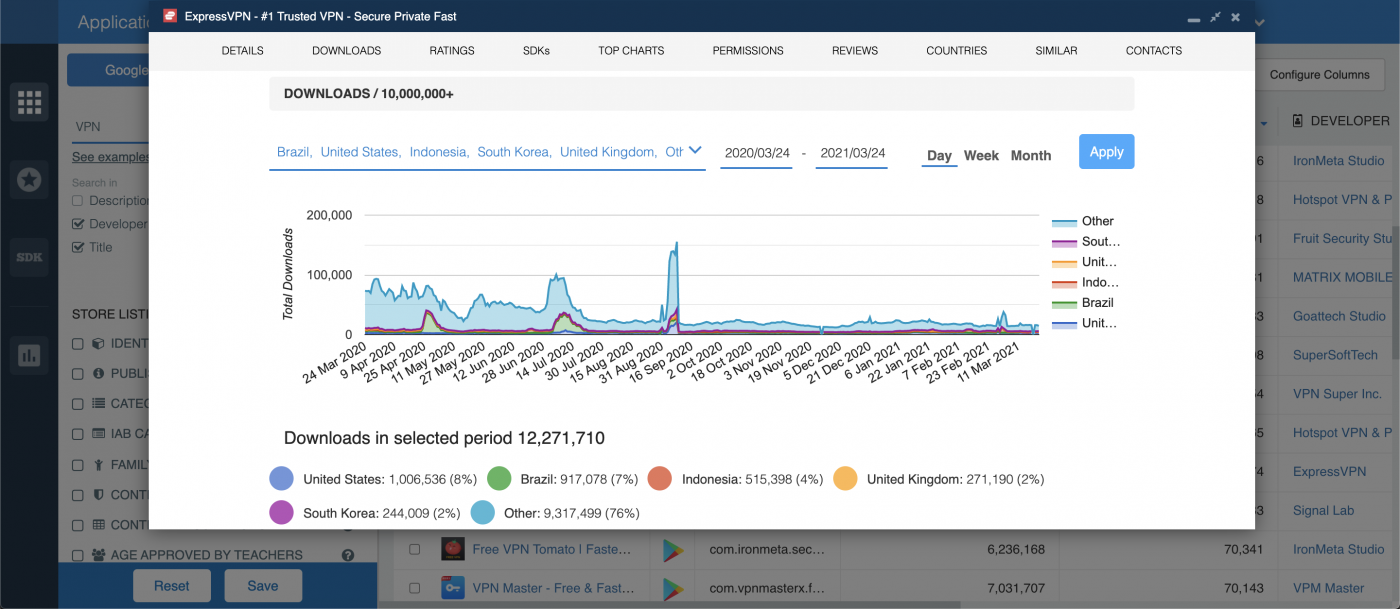Viewport: 1400px width, 609px height.
Task: Check the PUBLI store listing filter
Action: (x=78, y=374)
